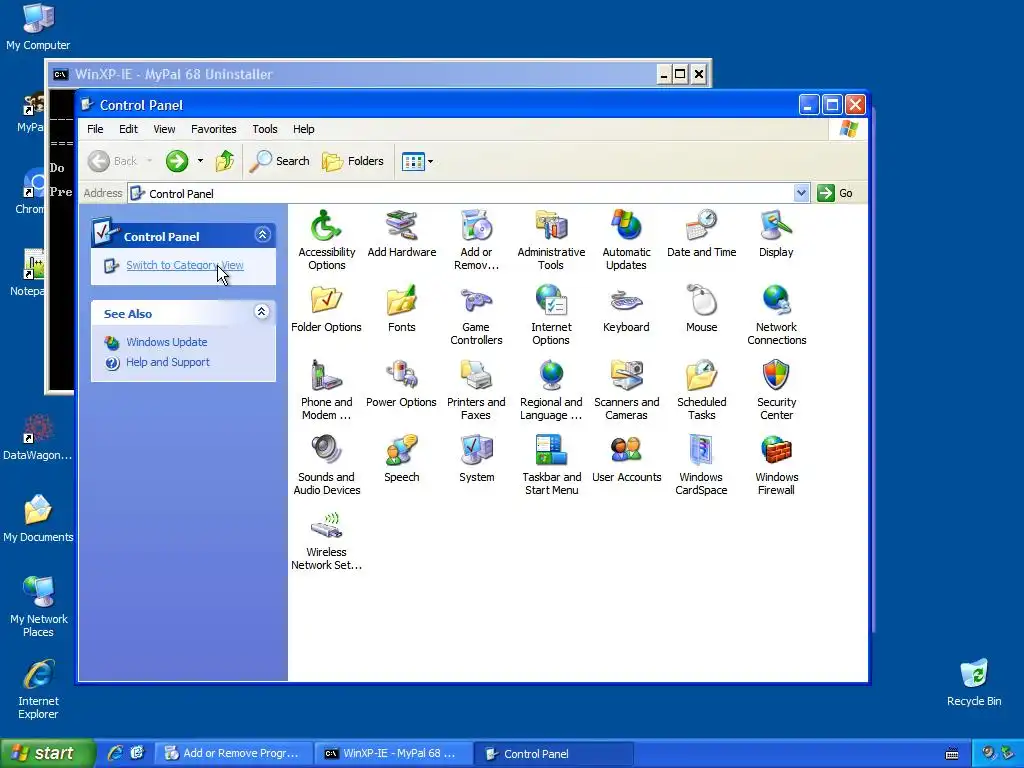
Task: Open the Edit menu
Action: pyautogui.click(x=128, y=129)
